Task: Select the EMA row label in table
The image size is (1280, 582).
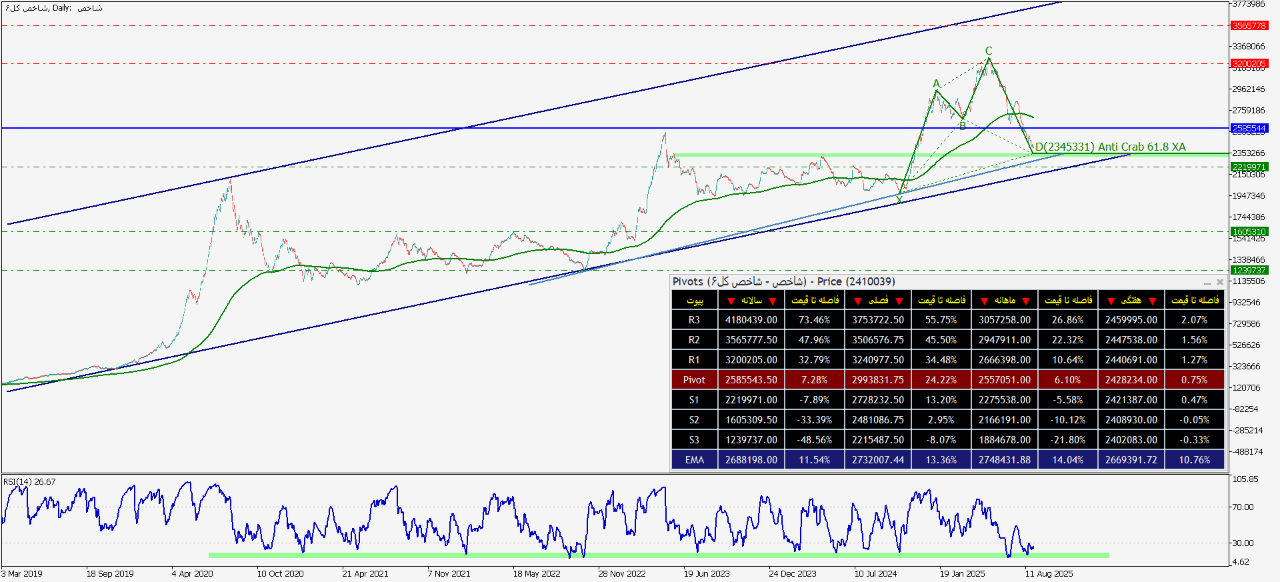Action: pos(694,460)
